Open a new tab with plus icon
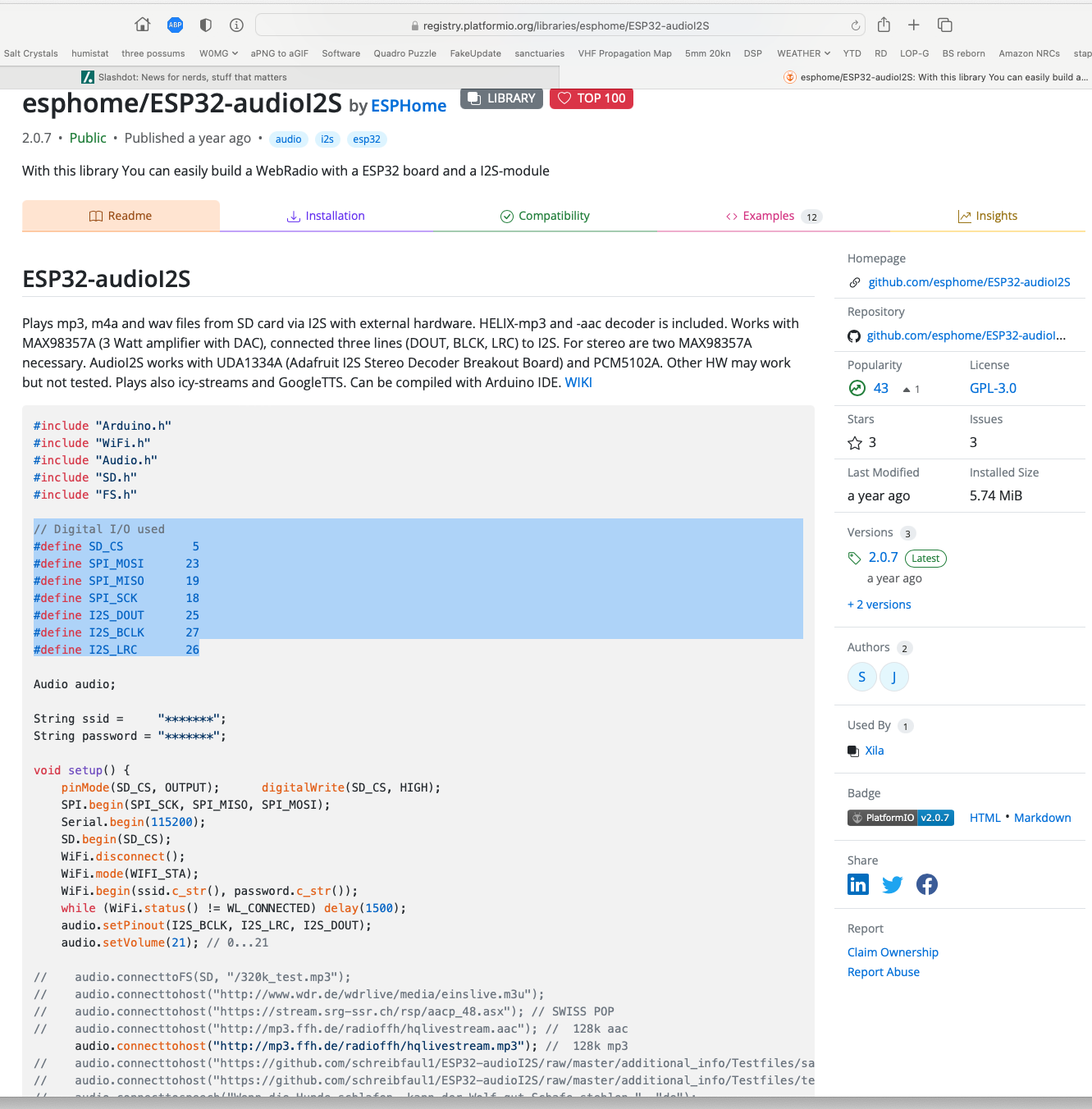The height and width of the screenshot is (1109, 1092). pyautogui.click(x=914, y=25)
